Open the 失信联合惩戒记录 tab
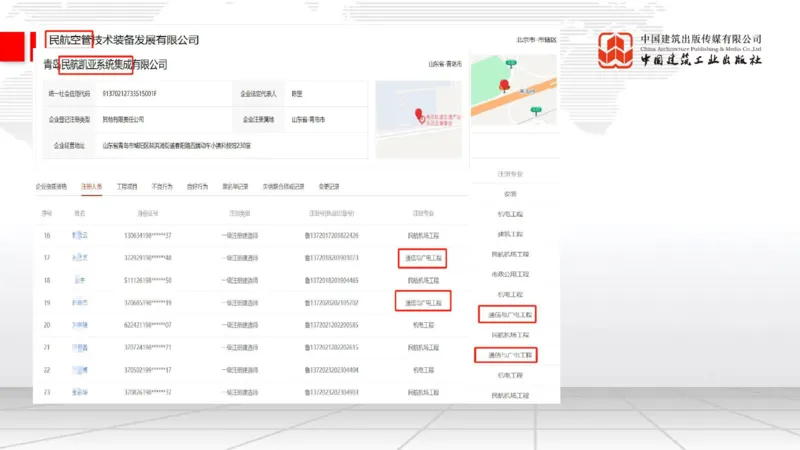 (284, 187)
